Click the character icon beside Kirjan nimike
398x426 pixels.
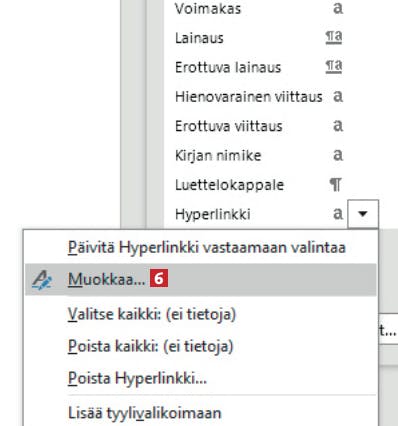point(338,155)
